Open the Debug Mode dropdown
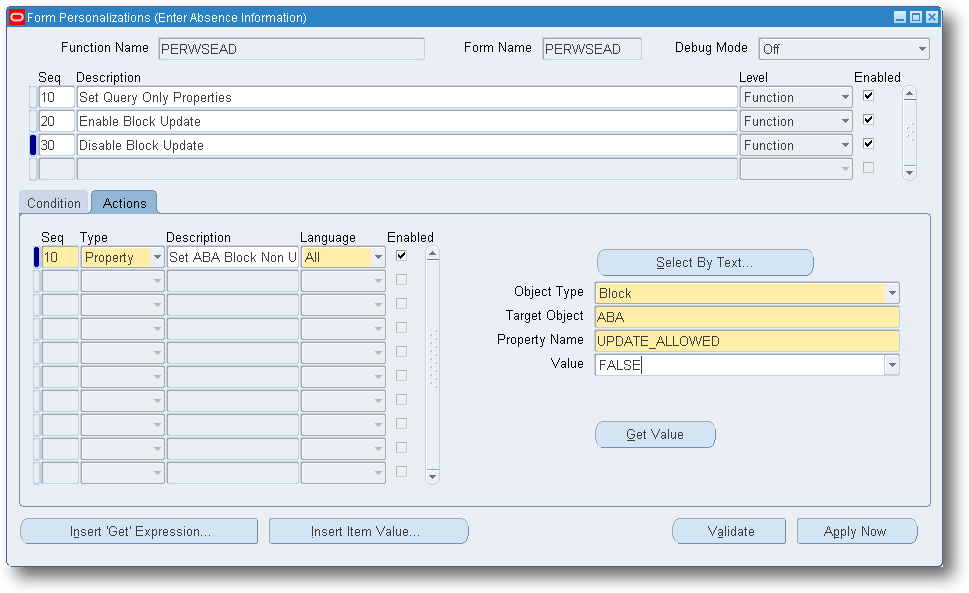Viewport: 969px width, 593px height. [922, 49]
